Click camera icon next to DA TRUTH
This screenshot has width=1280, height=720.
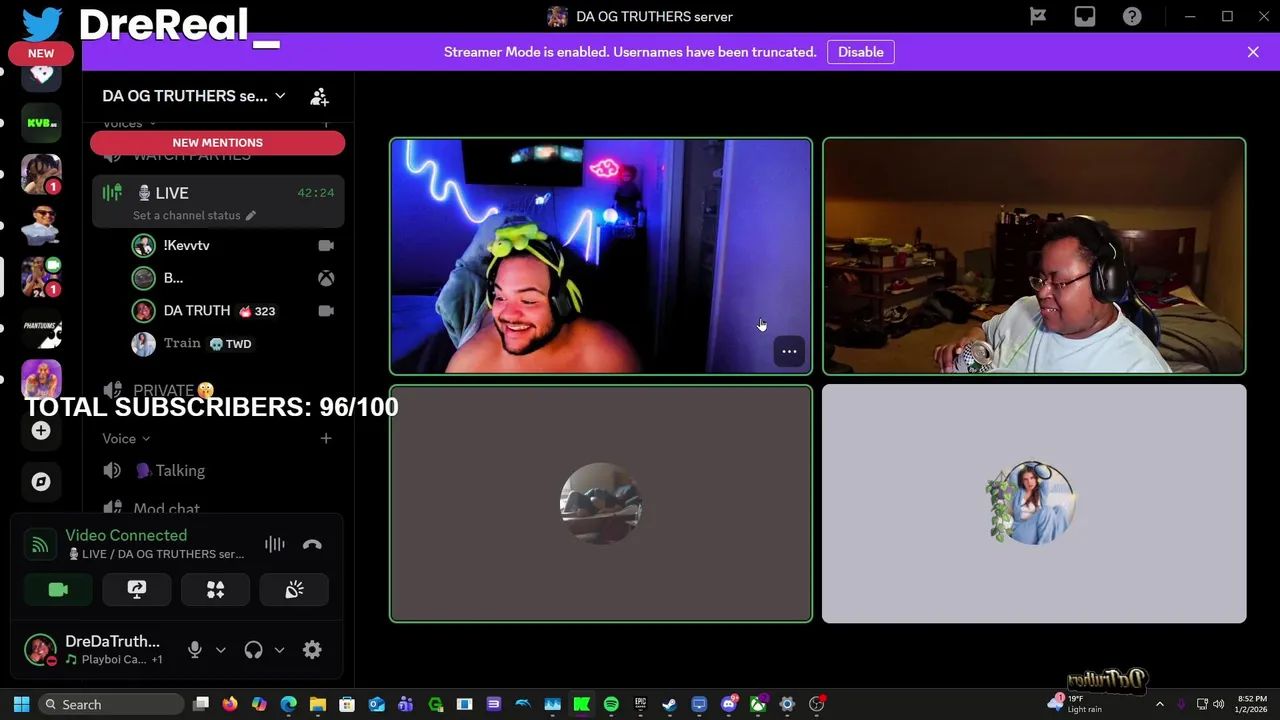pyautogui.click(x=326, y=311)
